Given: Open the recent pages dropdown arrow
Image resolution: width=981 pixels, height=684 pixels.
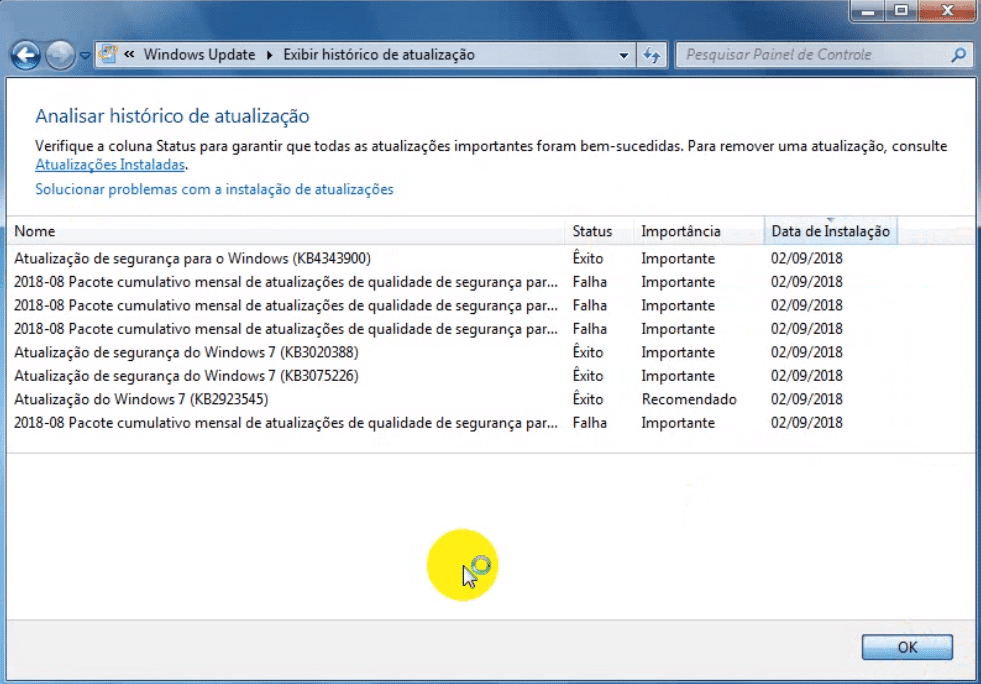Looking at the screenshot, I should (84, 56).
